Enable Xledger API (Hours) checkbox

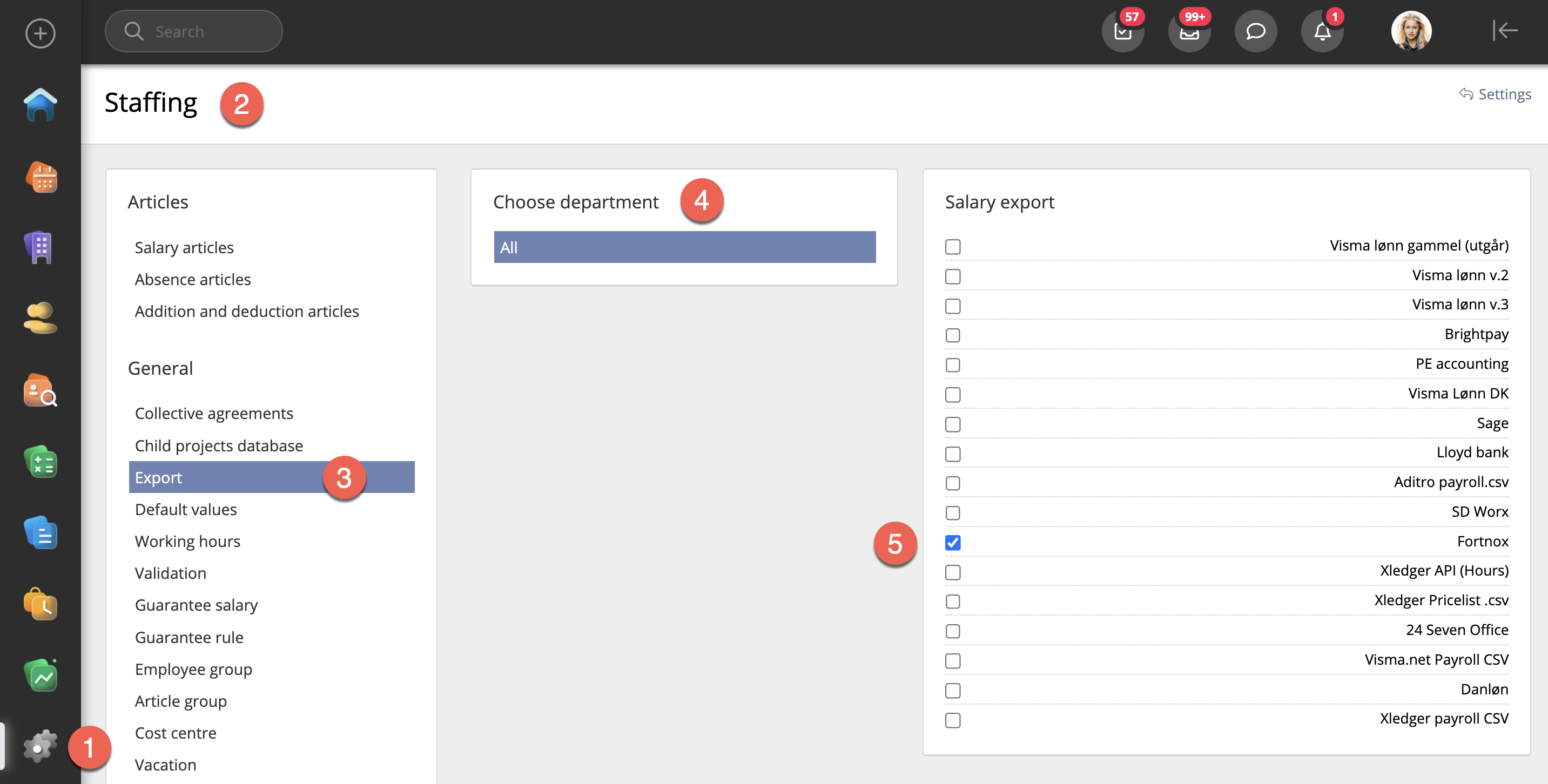(952, 572)
